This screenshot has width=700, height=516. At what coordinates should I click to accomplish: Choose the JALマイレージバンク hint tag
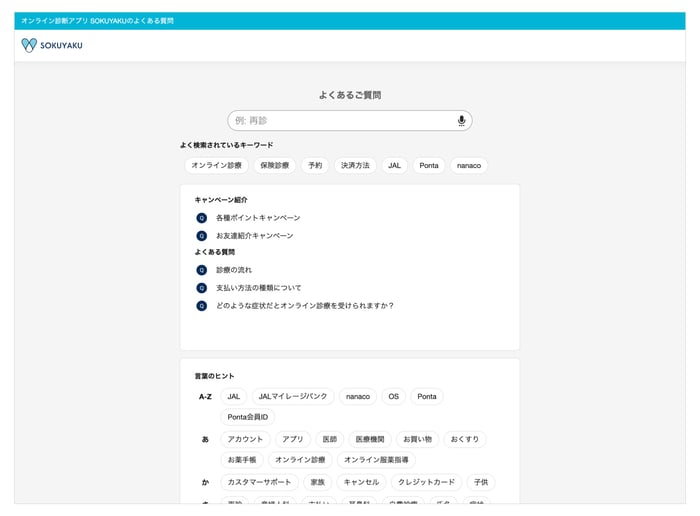tap(293, 396)
